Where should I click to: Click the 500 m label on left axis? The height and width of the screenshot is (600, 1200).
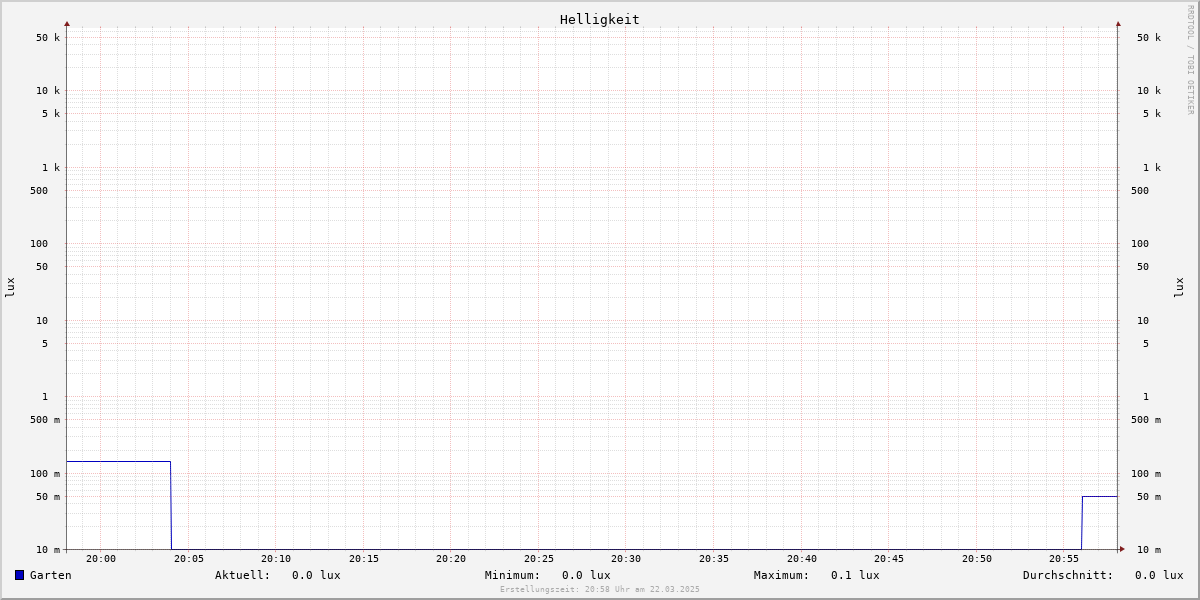pyautogui.click(x=45, y=420)
